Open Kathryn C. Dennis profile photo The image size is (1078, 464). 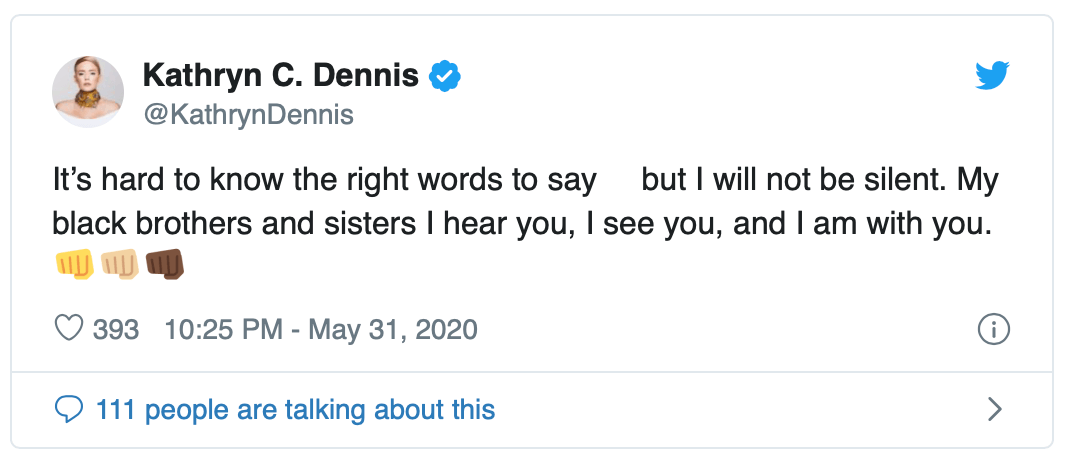(88, 91)
